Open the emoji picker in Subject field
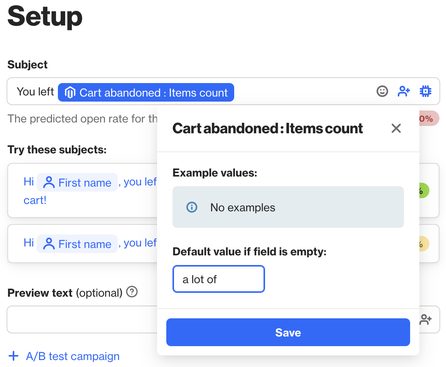This screenshot has width=446, height=367. click(x=382, y=91)
